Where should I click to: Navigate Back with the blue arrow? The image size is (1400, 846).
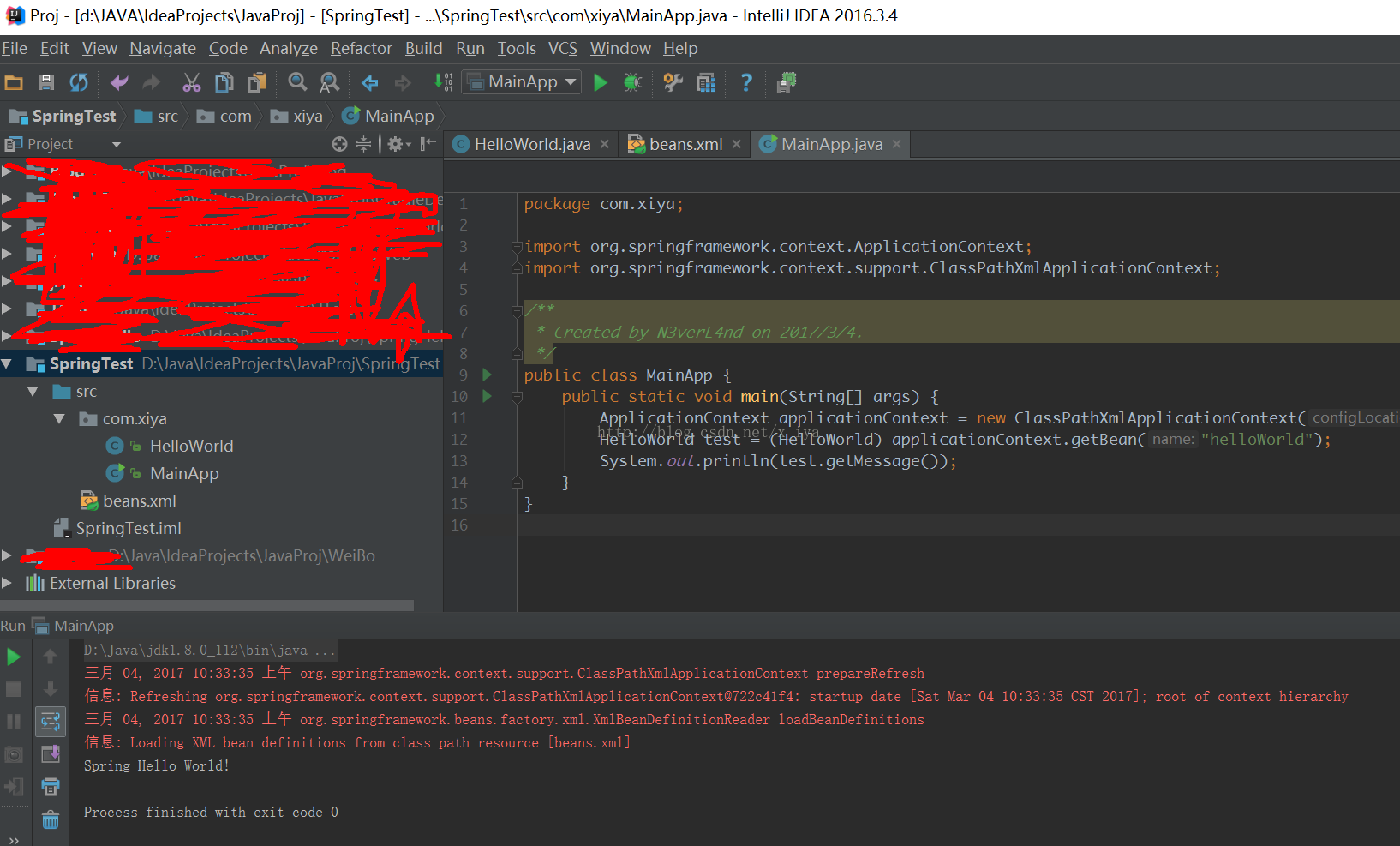(370, 82)
